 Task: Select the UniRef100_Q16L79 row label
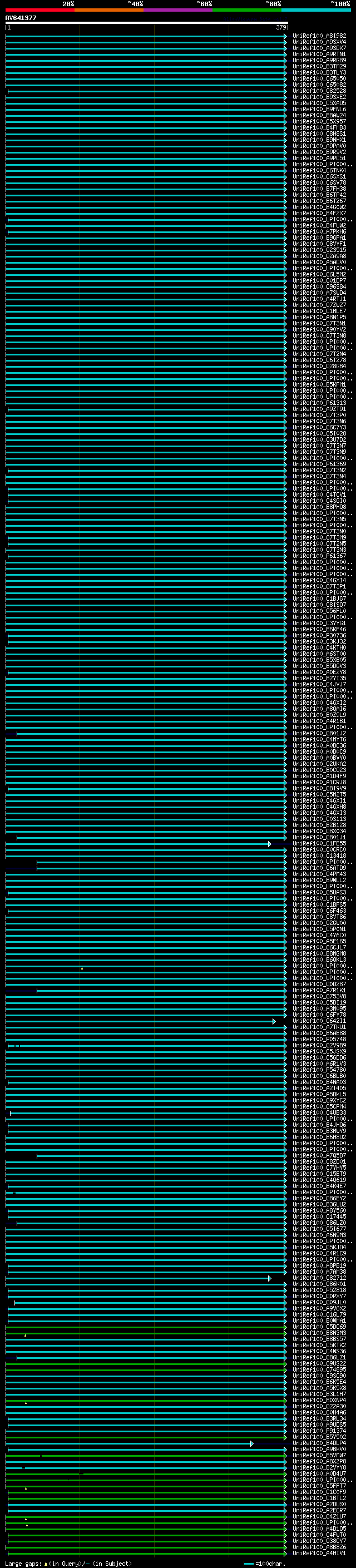click(x=319, y=1314)
